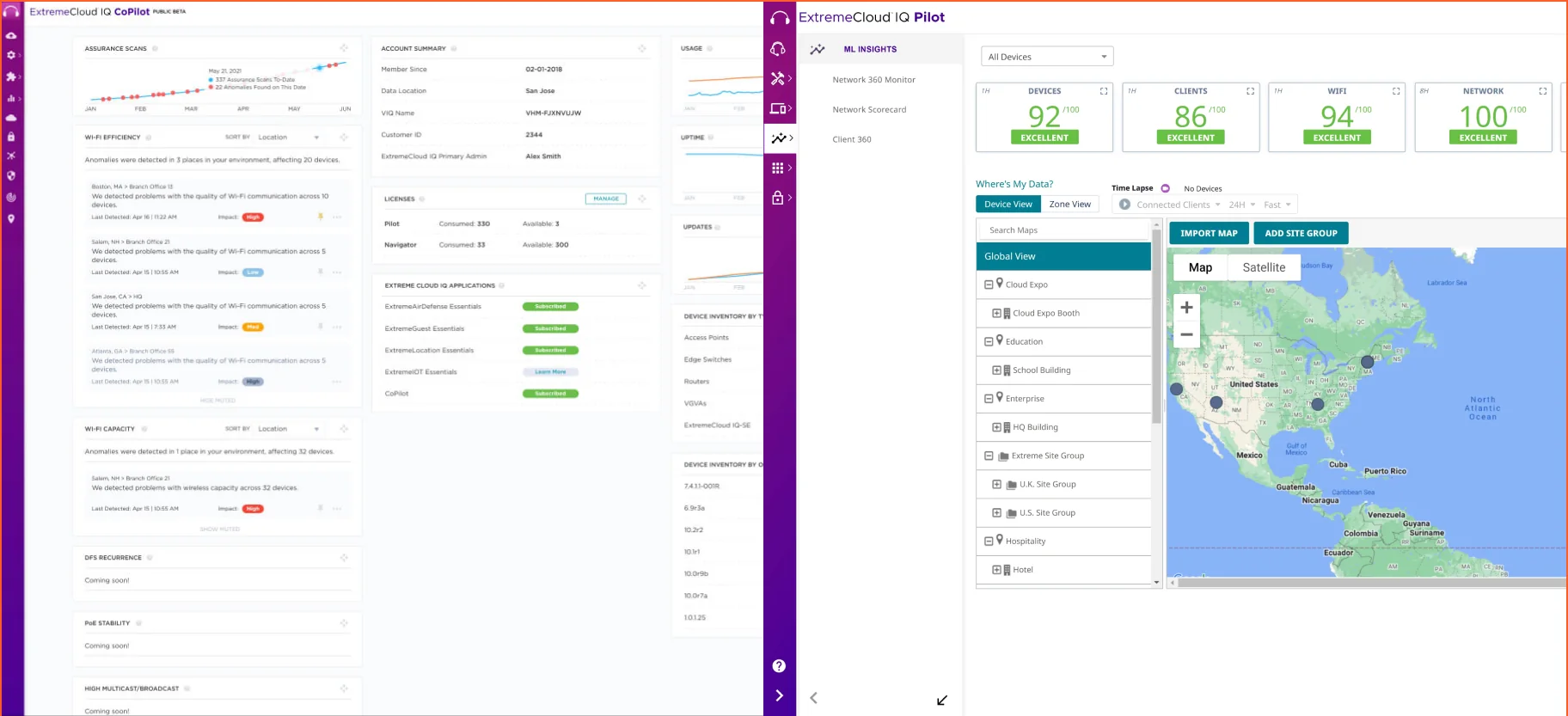Click the settings gear icon in CoPilot sidebar
The image size is (1568, 716).
point(11,55)
